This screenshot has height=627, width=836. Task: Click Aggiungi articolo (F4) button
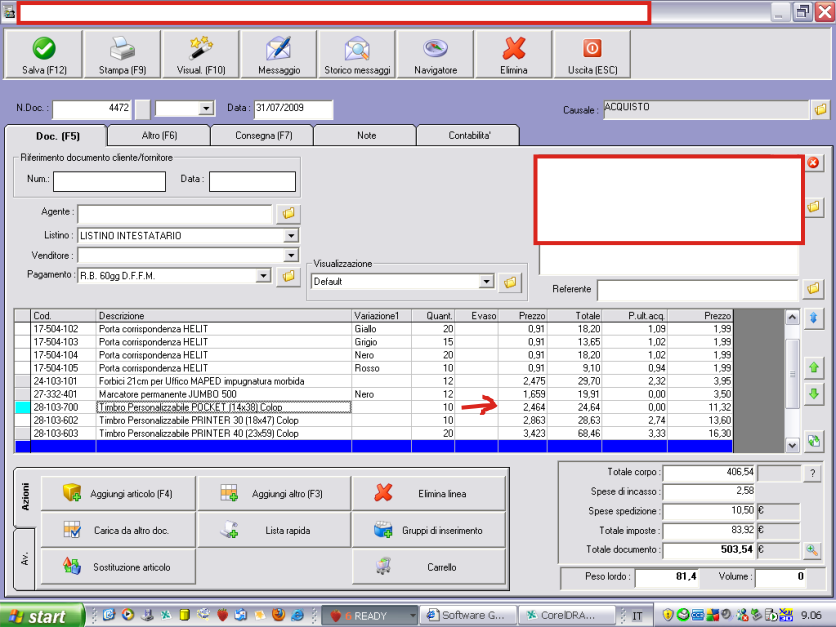coord(118,493)
